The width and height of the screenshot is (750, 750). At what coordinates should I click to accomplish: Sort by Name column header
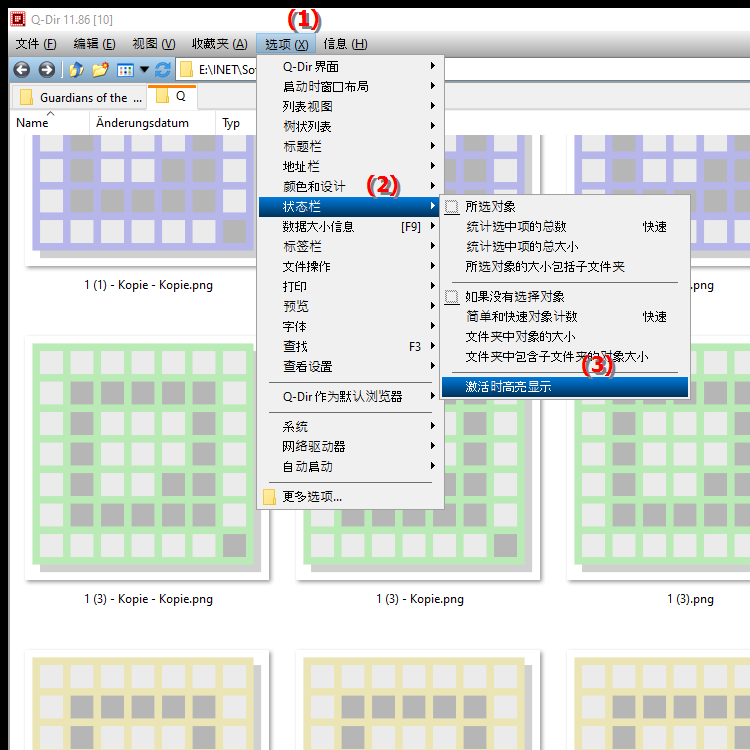tap(50, 123)
